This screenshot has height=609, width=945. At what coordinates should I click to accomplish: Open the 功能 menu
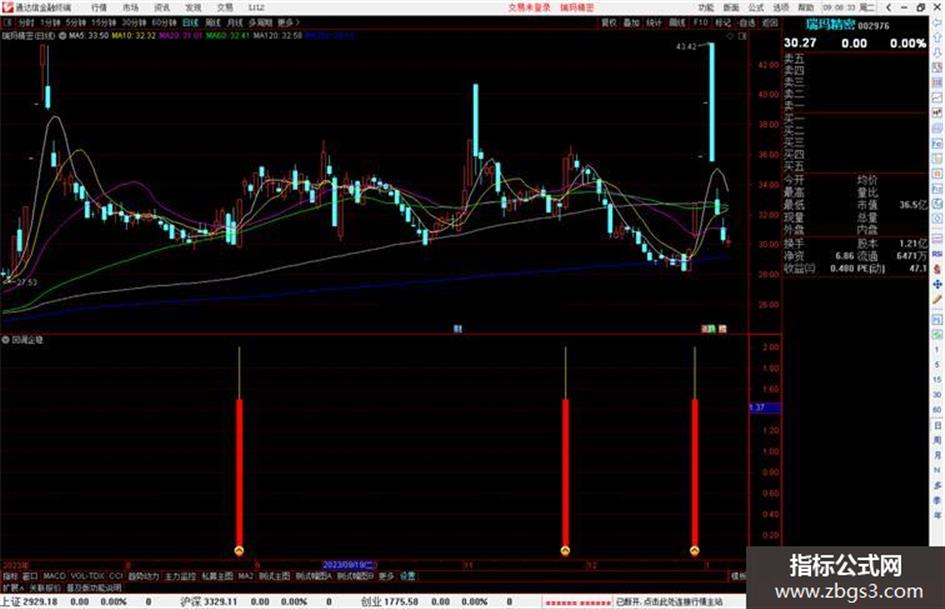coord(706,7)
